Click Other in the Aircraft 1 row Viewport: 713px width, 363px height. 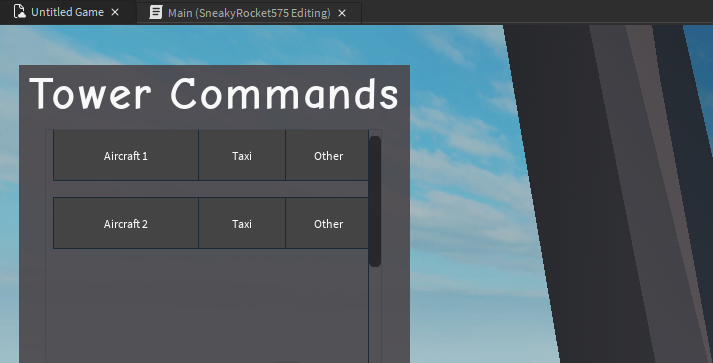[x=327, y=156]
